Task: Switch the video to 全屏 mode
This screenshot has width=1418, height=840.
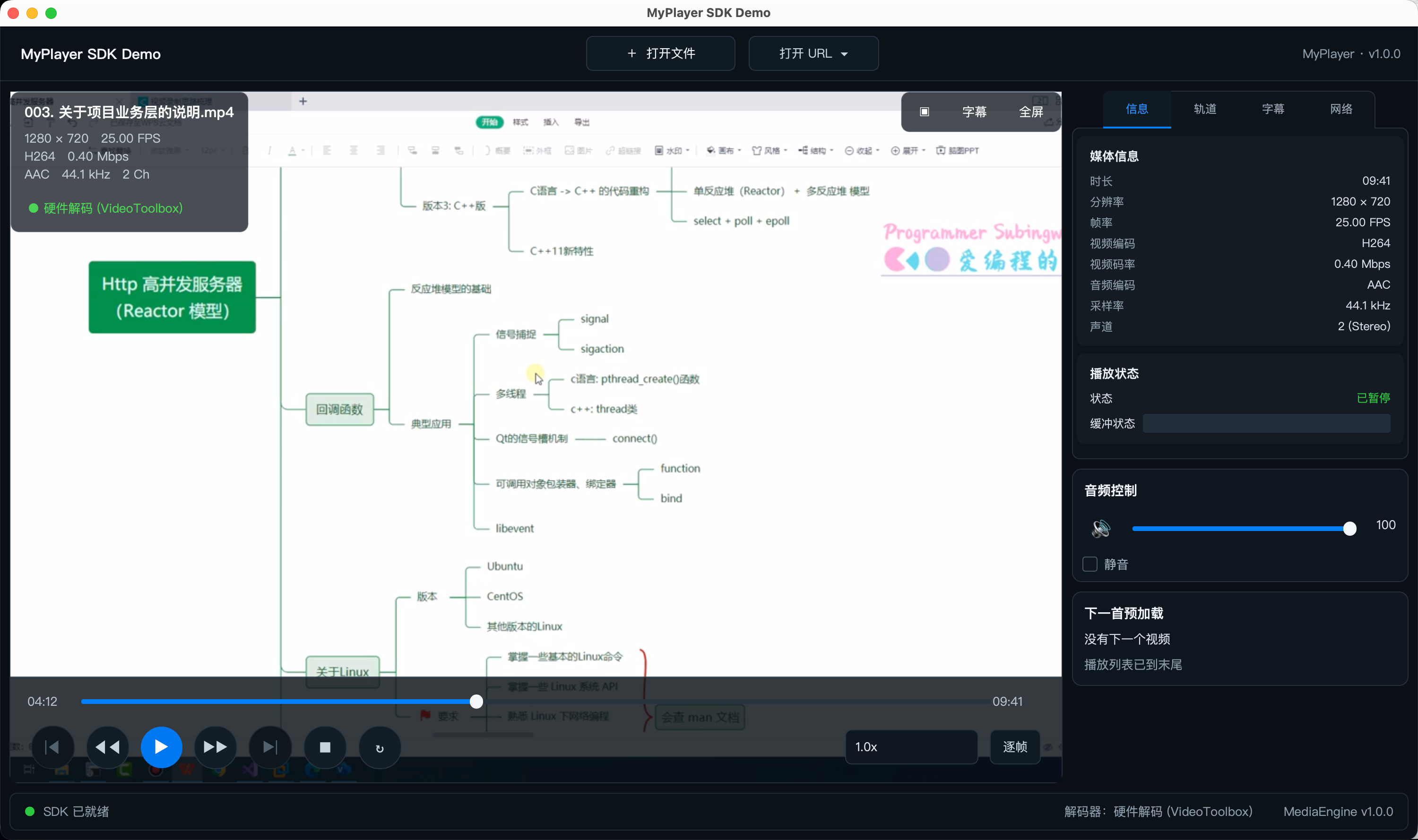Action: (x=1031, y=111)
